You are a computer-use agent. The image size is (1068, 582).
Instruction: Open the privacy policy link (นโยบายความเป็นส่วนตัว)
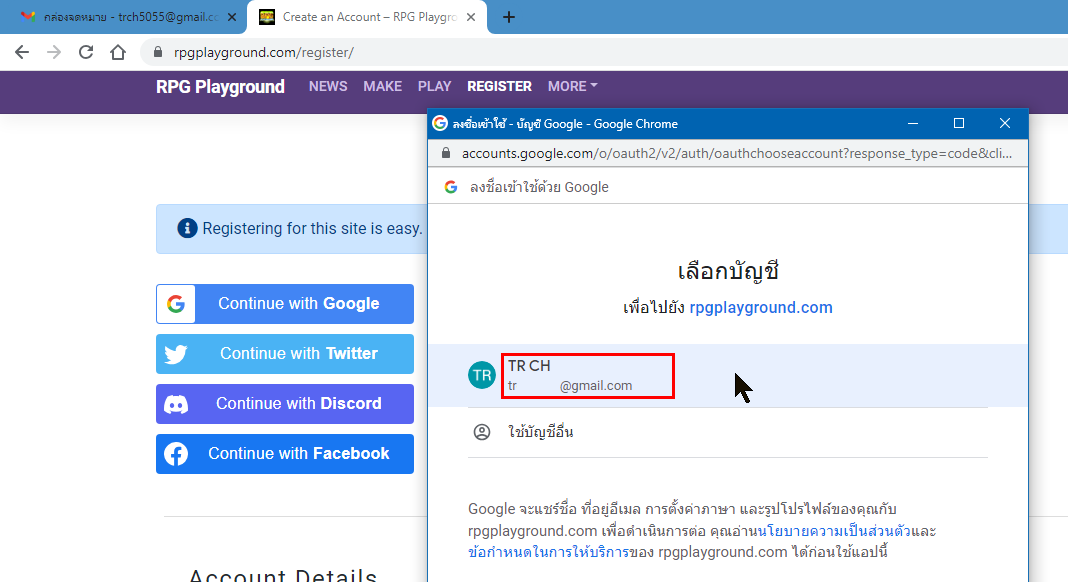(x=834, y=531)
